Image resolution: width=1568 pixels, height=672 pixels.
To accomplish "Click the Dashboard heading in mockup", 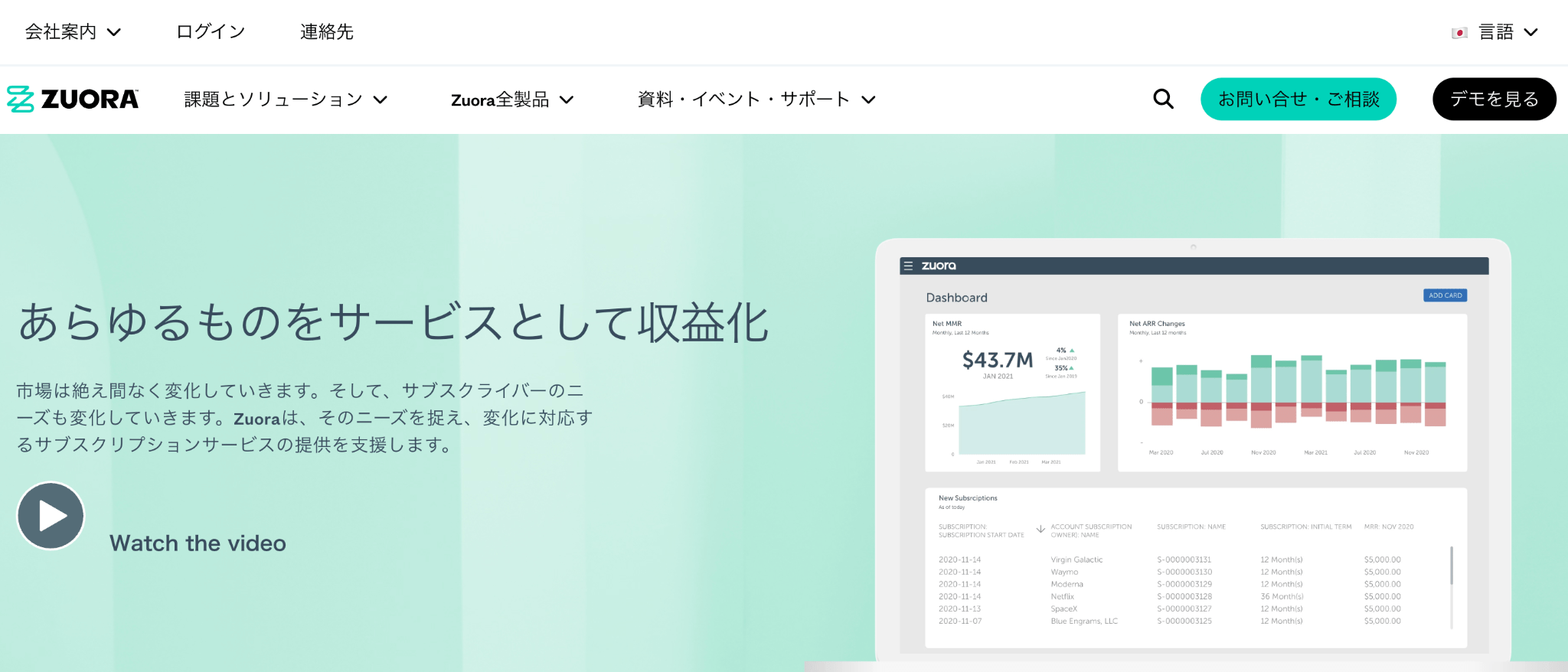I will [x=956, y=298].
